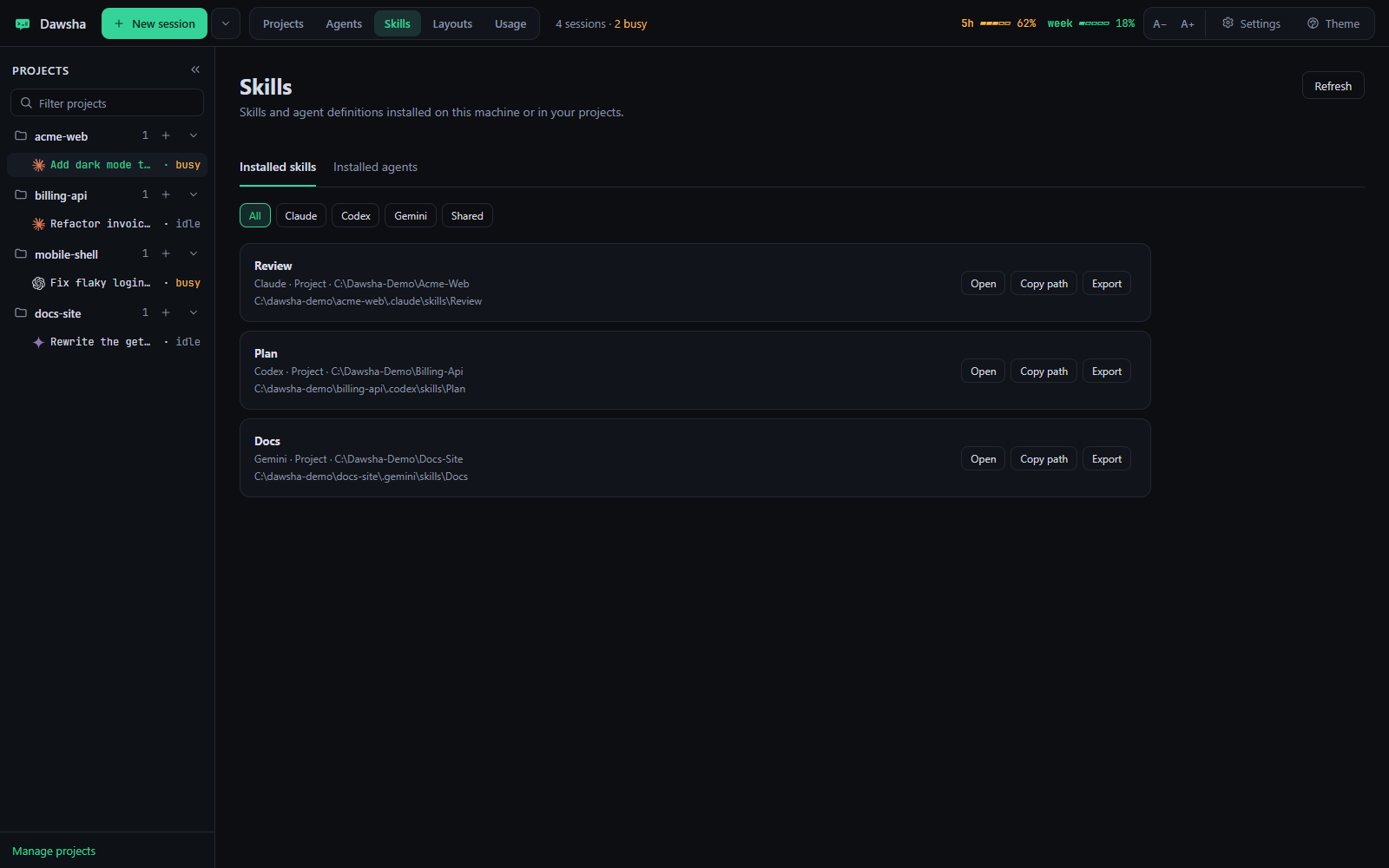Add a session to acme-web
Screen dimensions: 1389x868
(166, 135)
